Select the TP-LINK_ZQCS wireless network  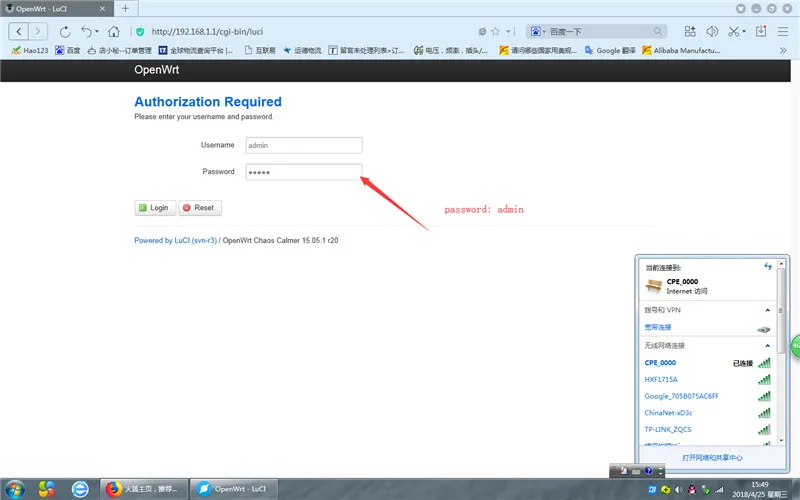click(x=707, y=430)
